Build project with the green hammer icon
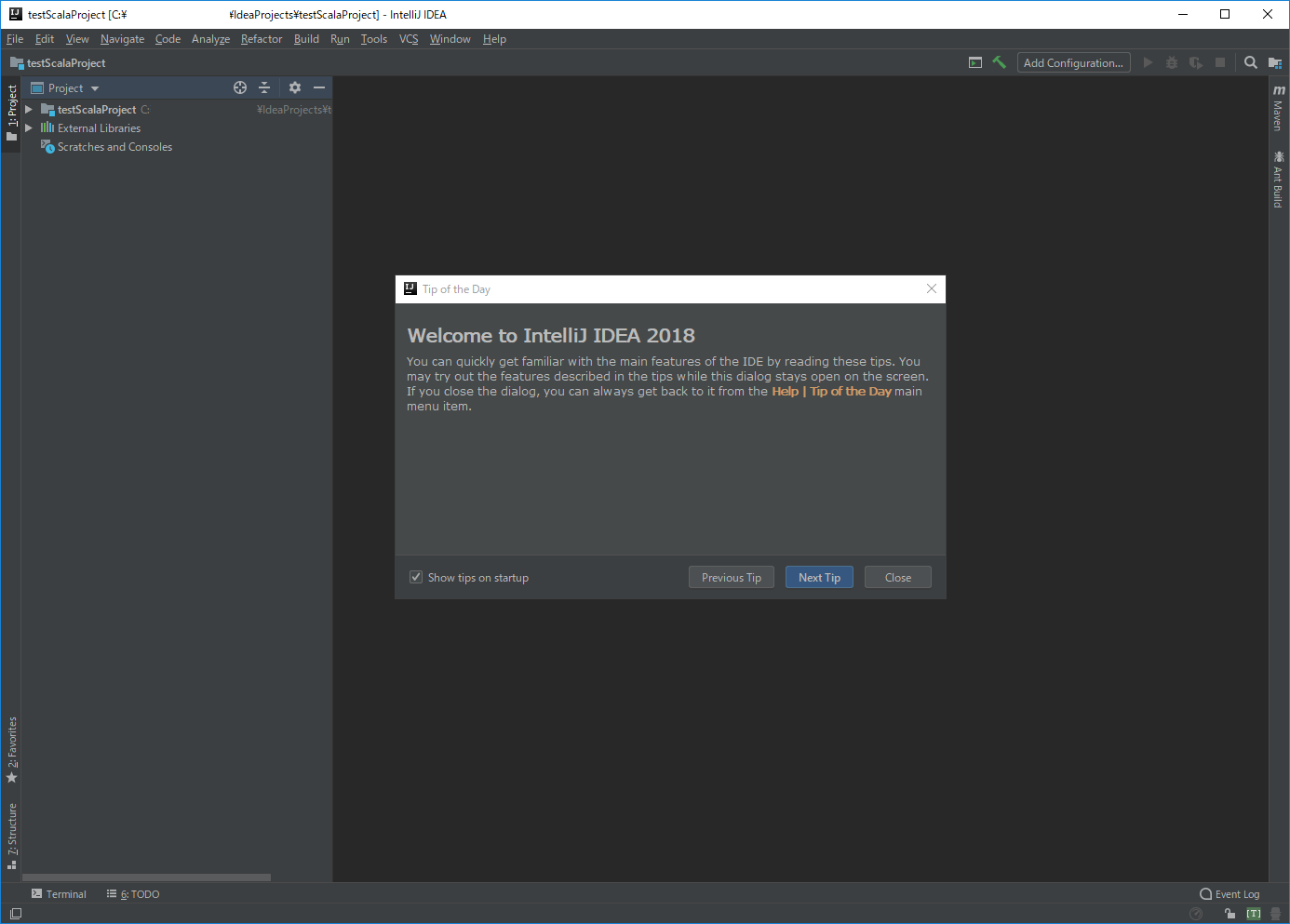This screenshot has width=1290, height=924. [x=999, y=63]
